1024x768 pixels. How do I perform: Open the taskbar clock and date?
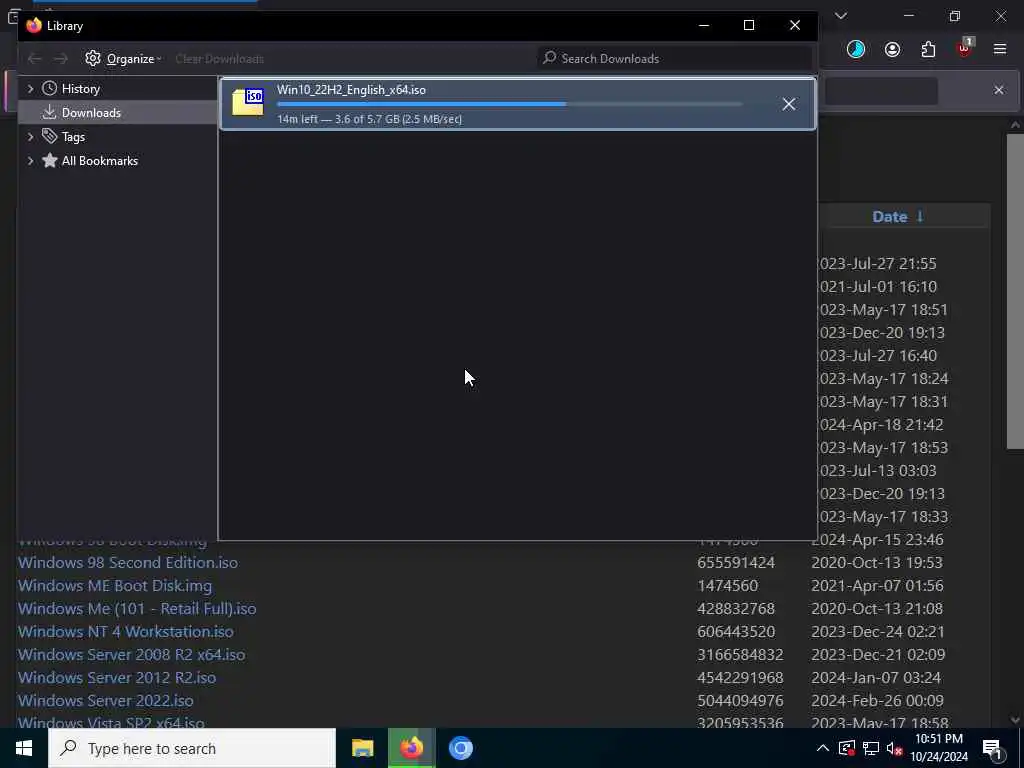coord(939,748)
